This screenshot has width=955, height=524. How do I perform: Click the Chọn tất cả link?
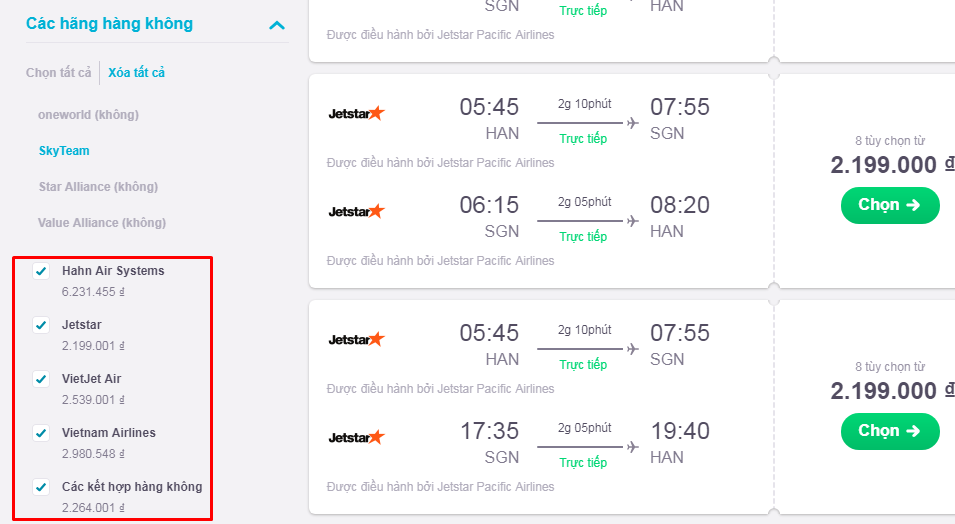tap(58, 73)
